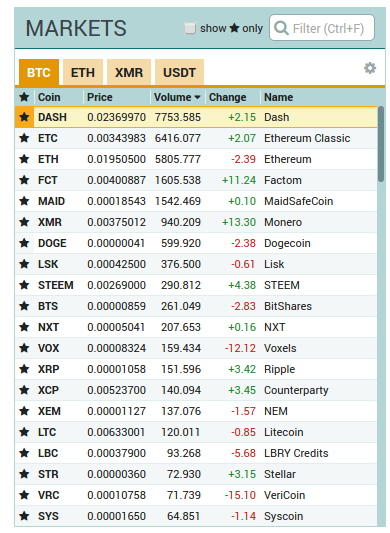
Task: Click the star beside DOGE
Action: pos(24,243)
